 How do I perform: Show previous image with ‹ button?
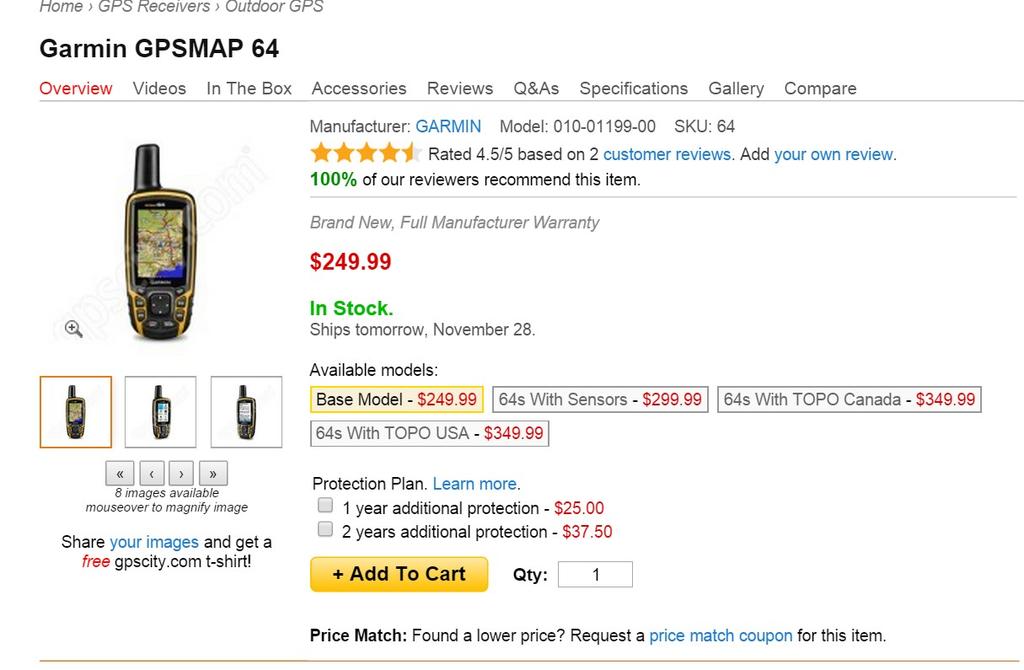[x=150, y=473]
